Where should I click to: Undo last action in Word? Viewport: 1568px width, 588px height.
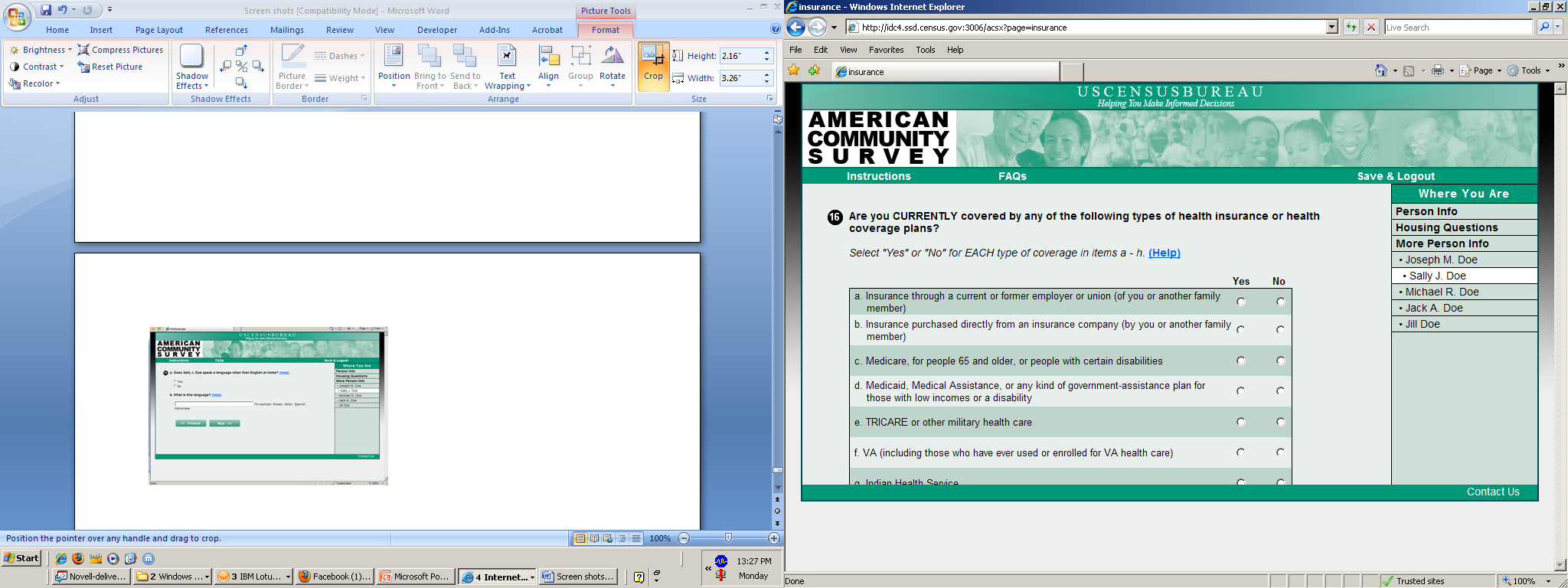63,10
